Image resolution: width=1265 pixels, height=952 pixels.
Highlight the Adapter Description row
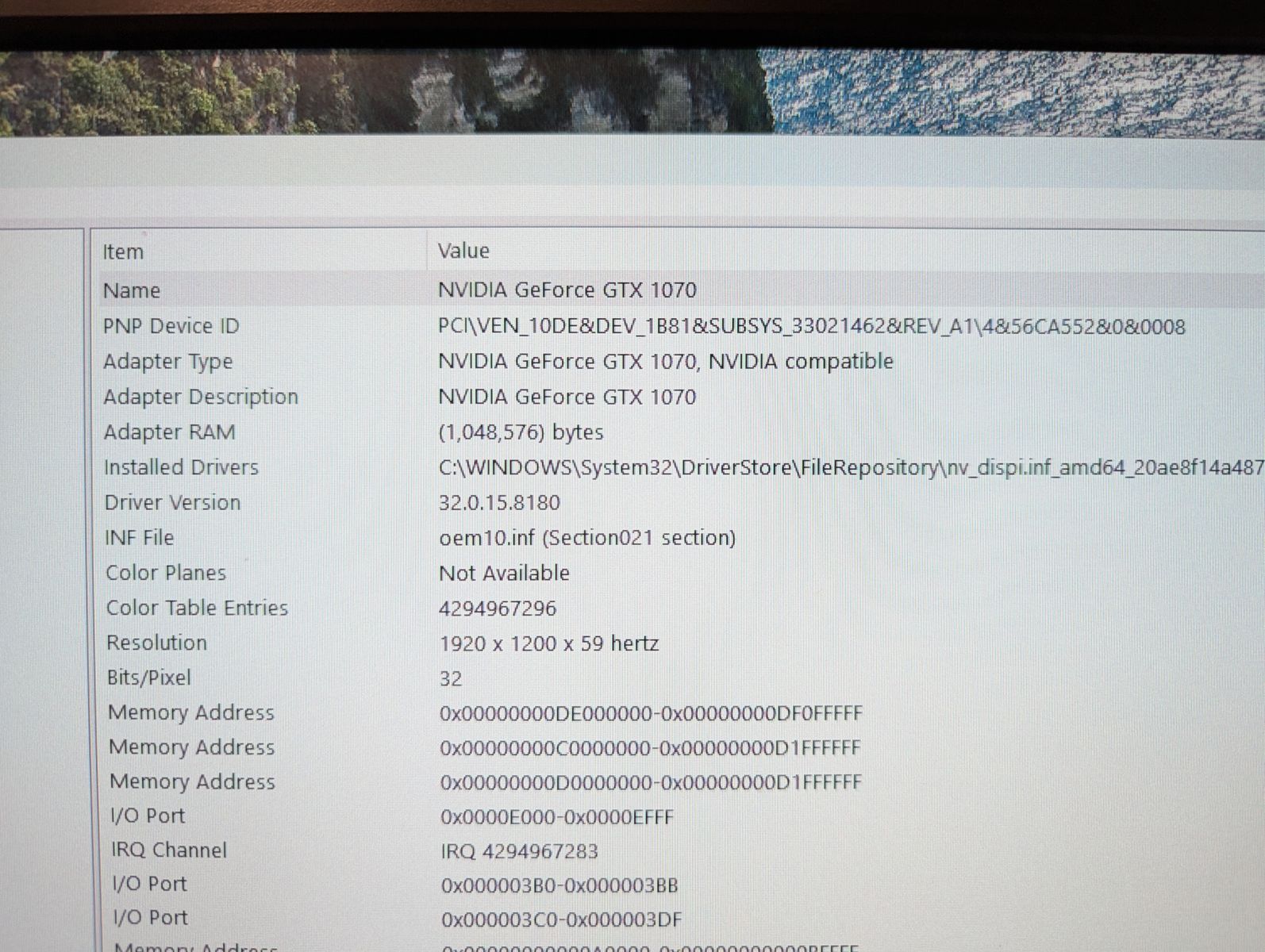tap(201, 397)
